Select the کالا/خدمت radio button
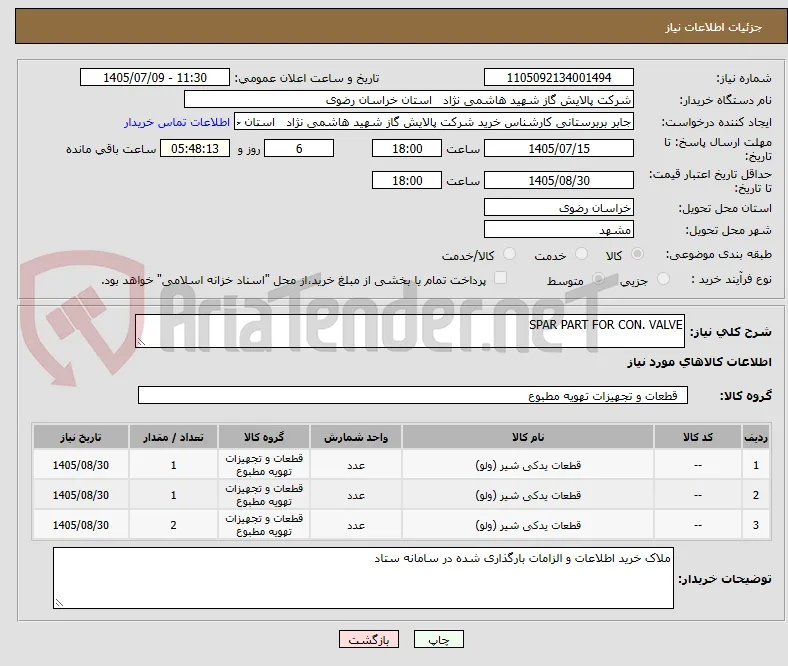The height and width of the screenshot is (666, 788). (x=510, y=254)
